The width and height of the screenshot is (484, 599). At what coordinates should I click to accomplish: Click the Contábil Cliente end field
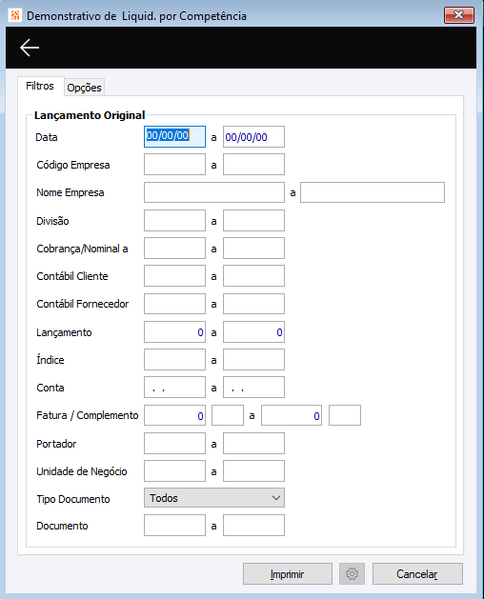[254, 276]
